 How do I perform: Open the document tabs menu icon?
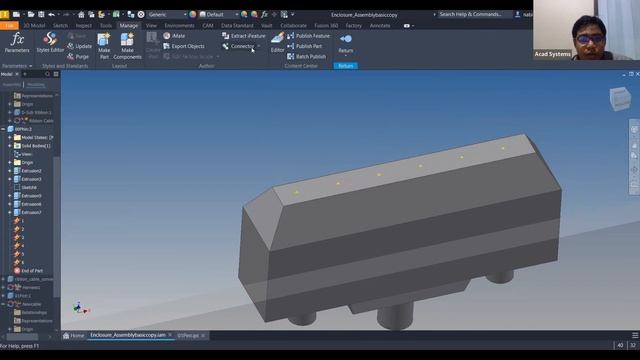(635, 335)
